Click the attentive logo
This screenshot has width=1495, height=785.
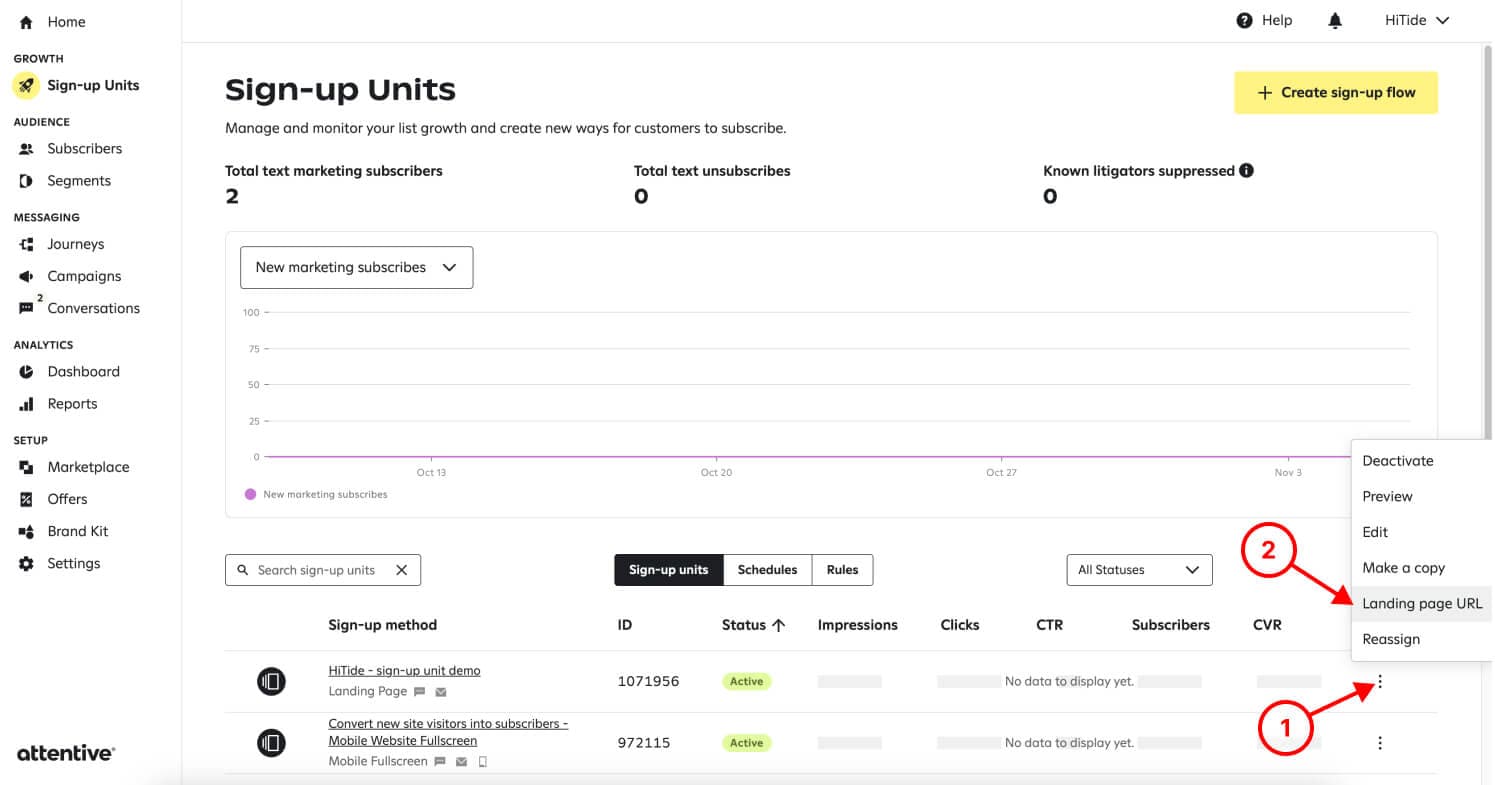[66, 753]
